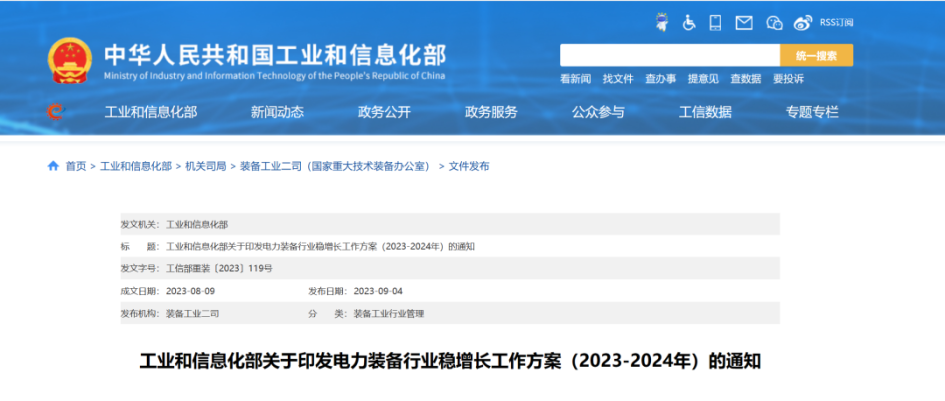Click the ministry Chinese title text
945x401 pixels.
click(275, 55)
